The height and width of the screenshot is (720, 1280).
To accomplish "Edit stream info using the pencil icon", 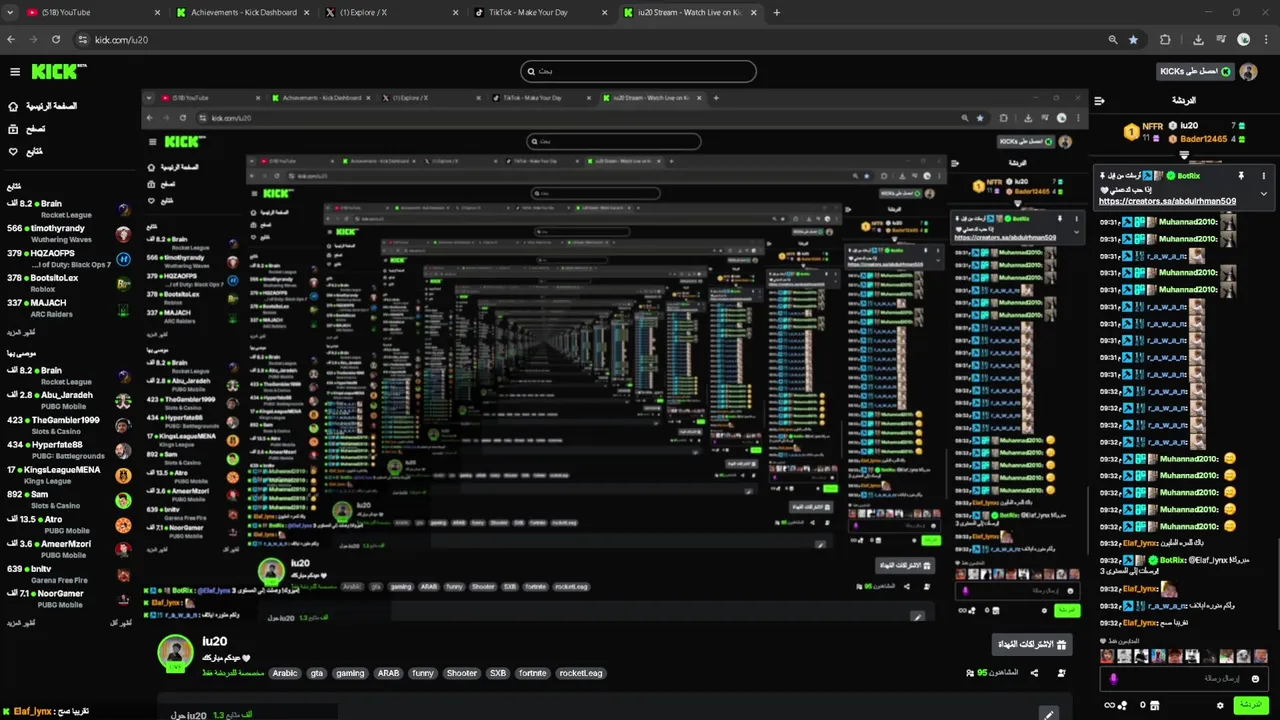I will click(x=1048, y=714).
